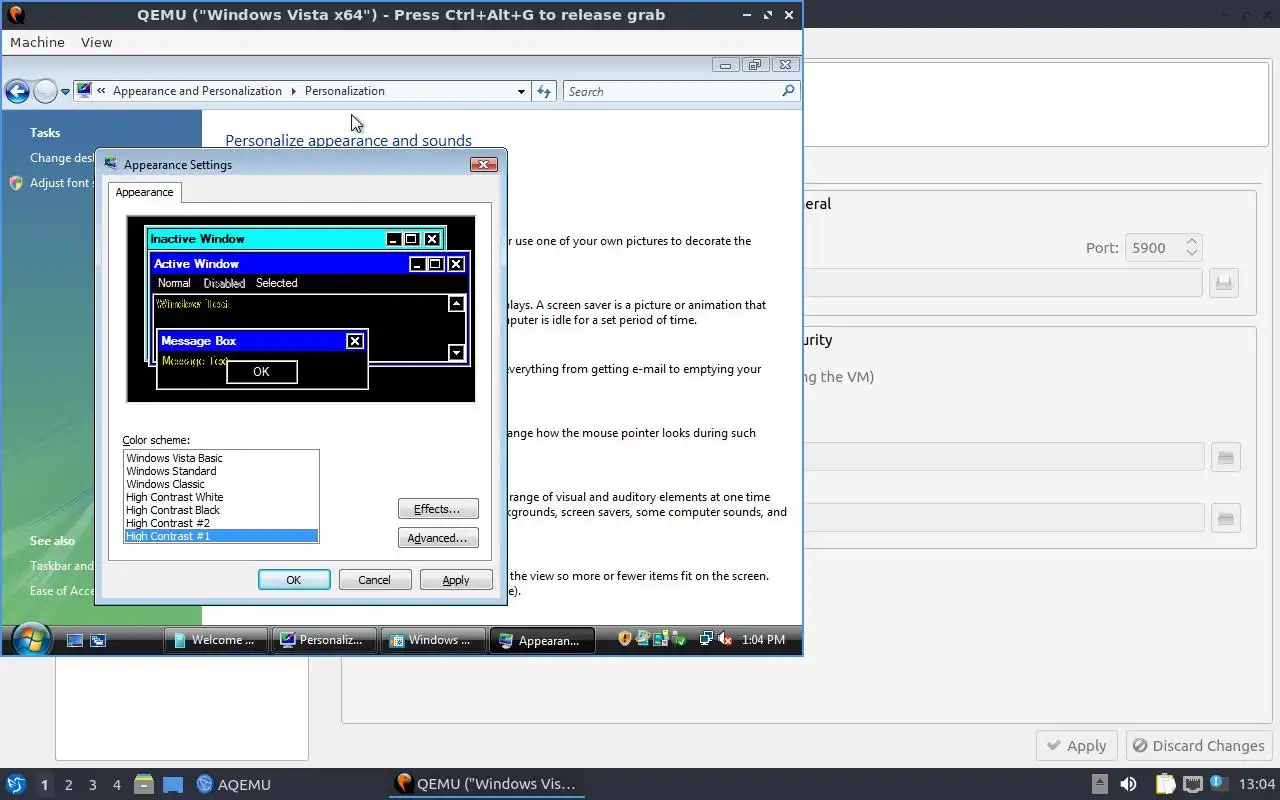The image size is (1280, 800).
Task: Click Appearance and Personalization breadcrumb
Action: point(197,91)
